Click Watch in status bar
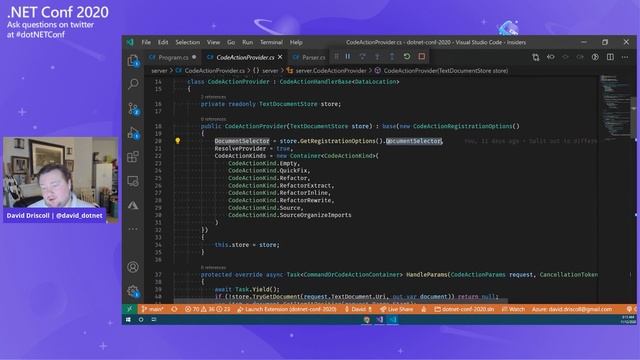Screen dimensions: 640x360 (x=513, y=309)
